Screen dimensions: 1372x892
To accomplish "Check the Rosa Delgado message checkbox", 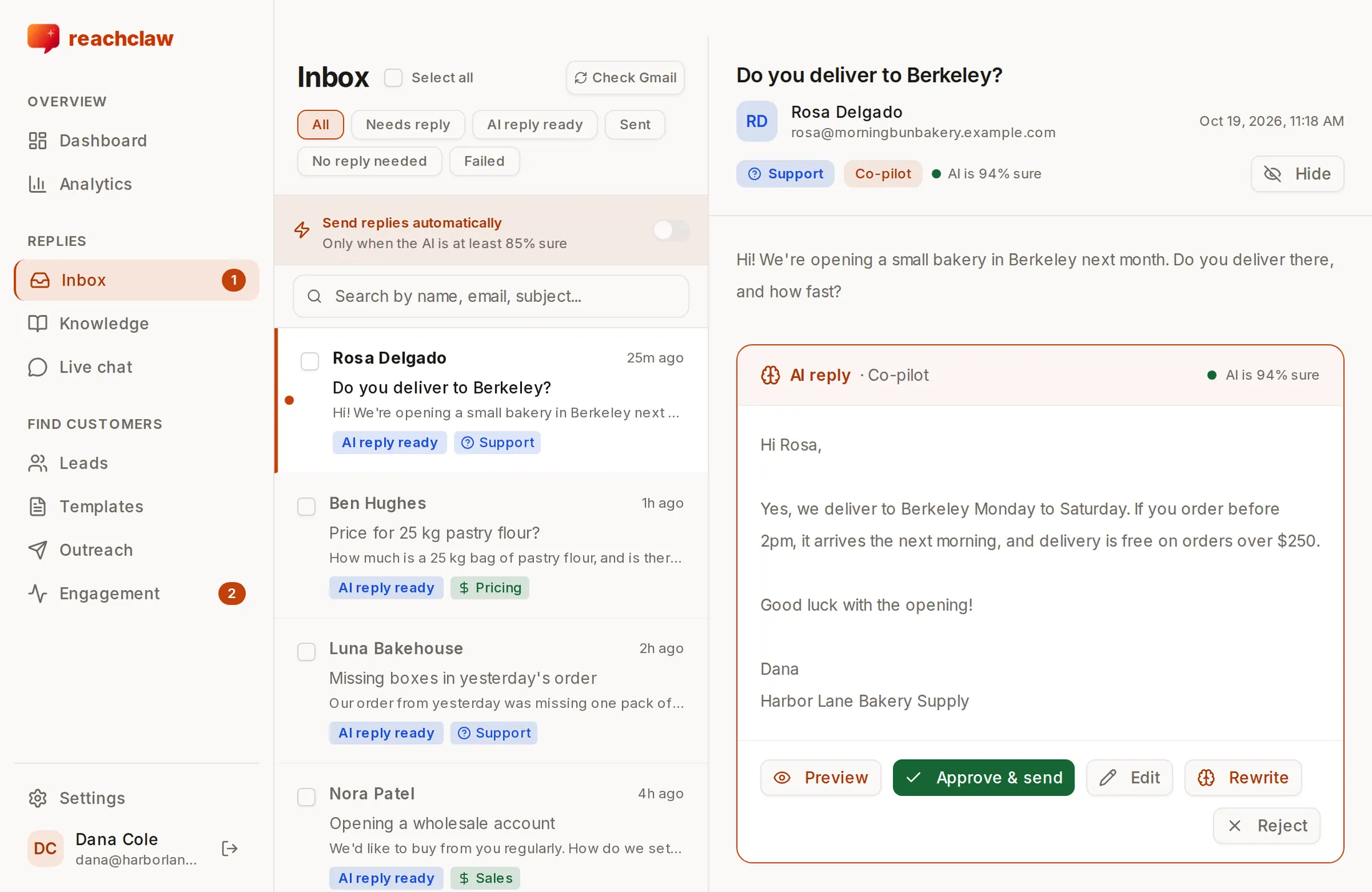I will click(310, 361).
